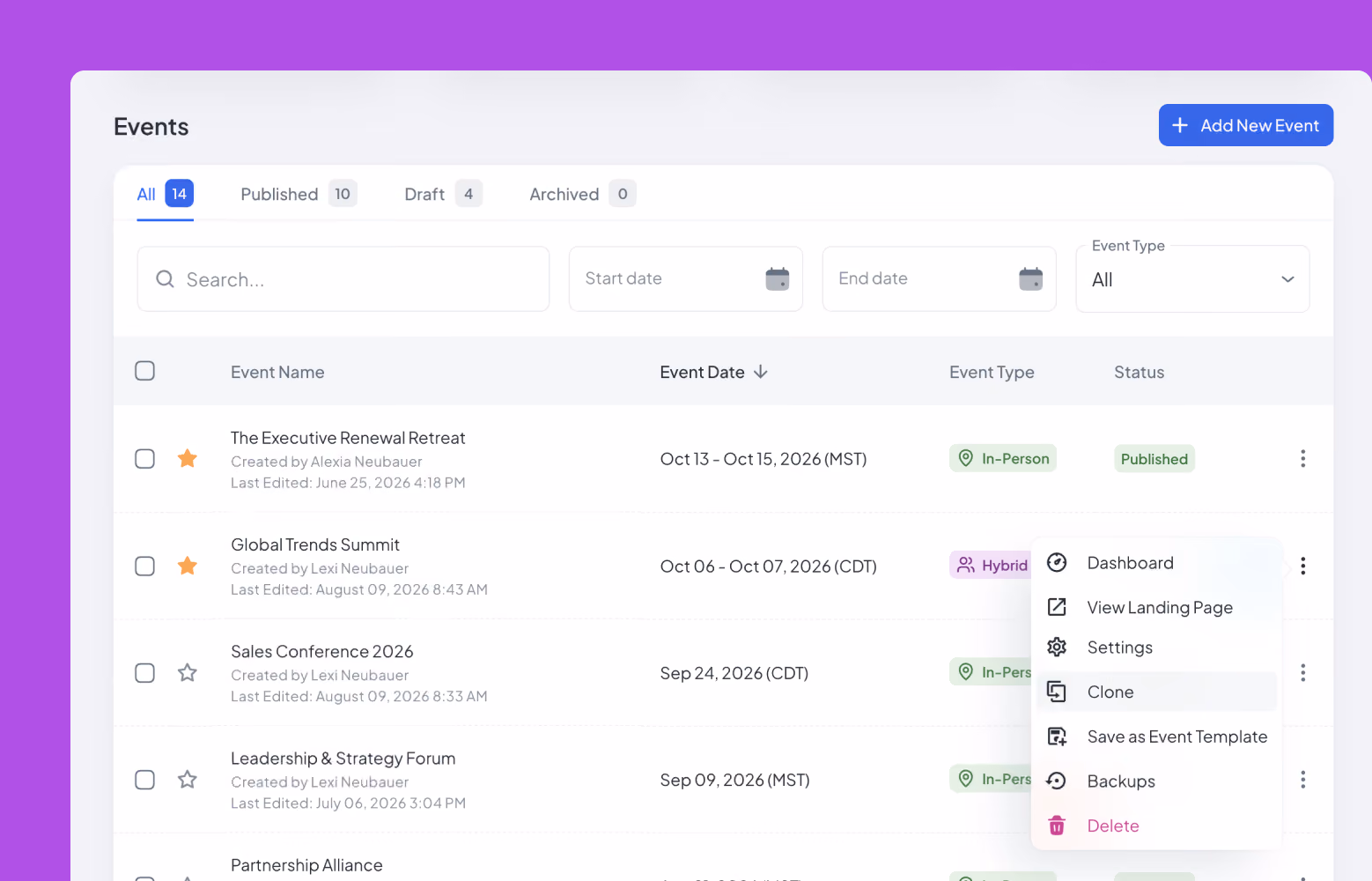
Task: Click the Clone copy icon
Action: click(1057, 692)
